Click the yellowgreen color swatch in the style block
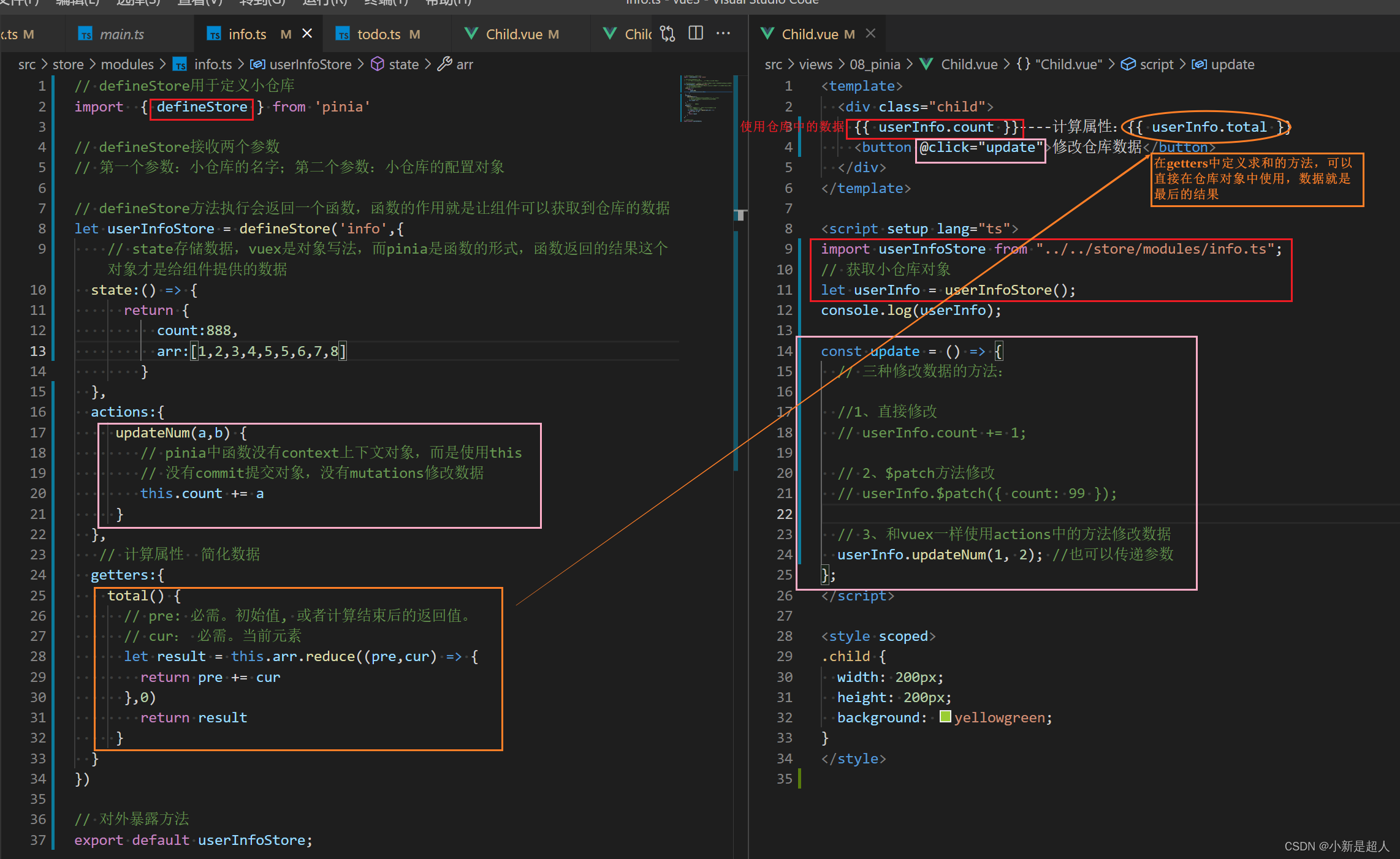The width and height of the screenshot is (1400, 859). (945, 716)
